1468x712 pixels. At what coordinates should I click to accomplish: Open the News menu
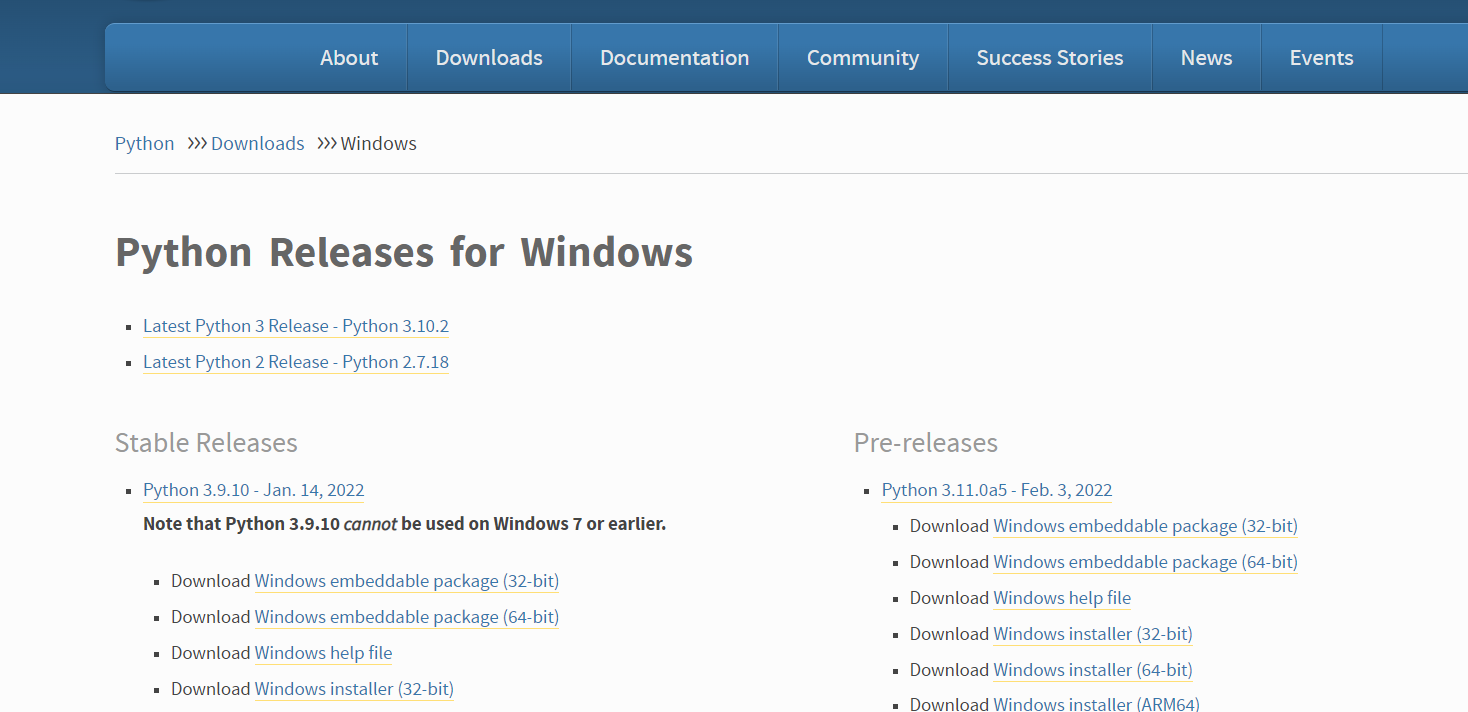coord(1206,58)
